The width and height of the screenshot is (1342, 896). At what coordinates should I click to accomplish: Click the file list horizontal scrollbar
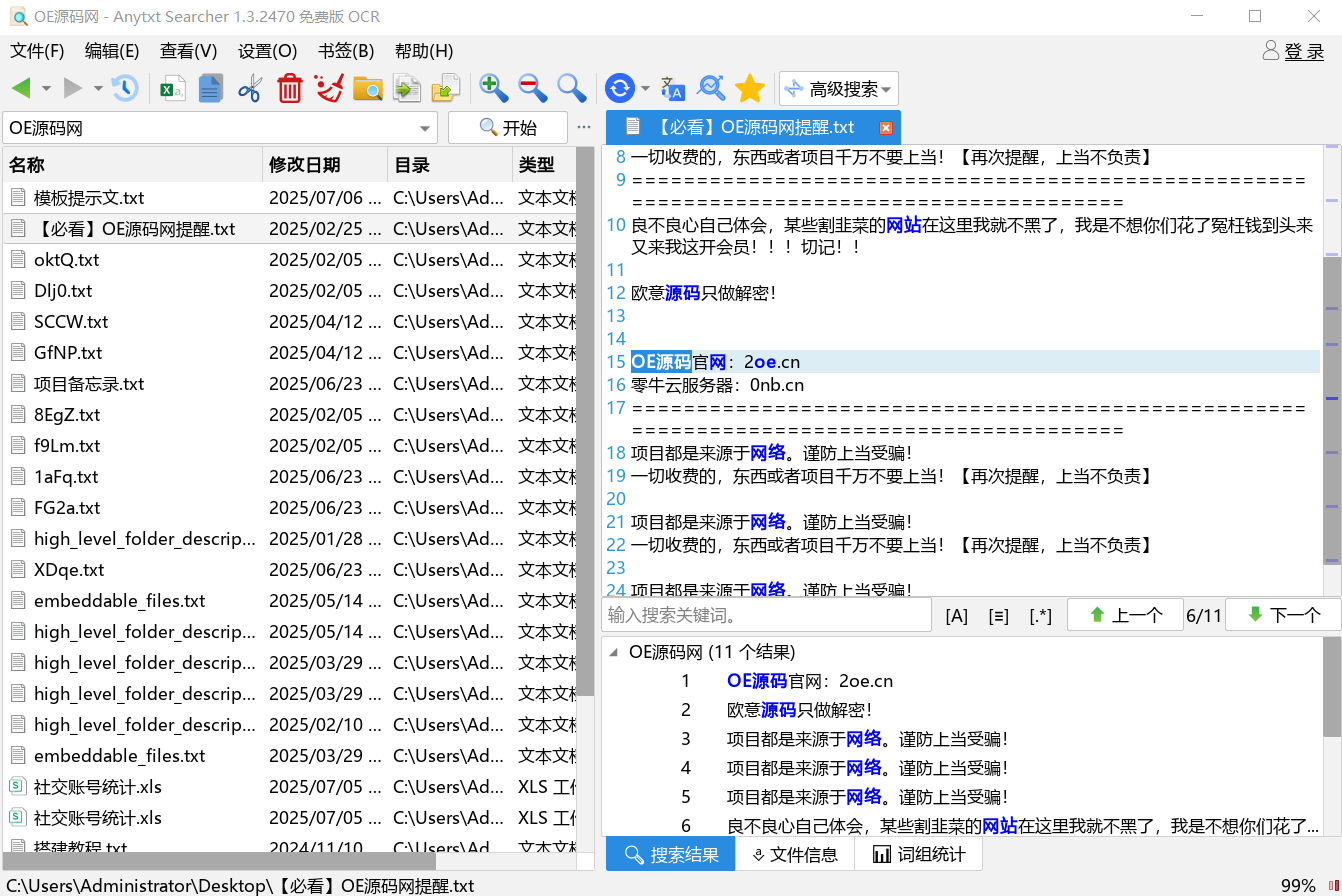click(220, 861)
